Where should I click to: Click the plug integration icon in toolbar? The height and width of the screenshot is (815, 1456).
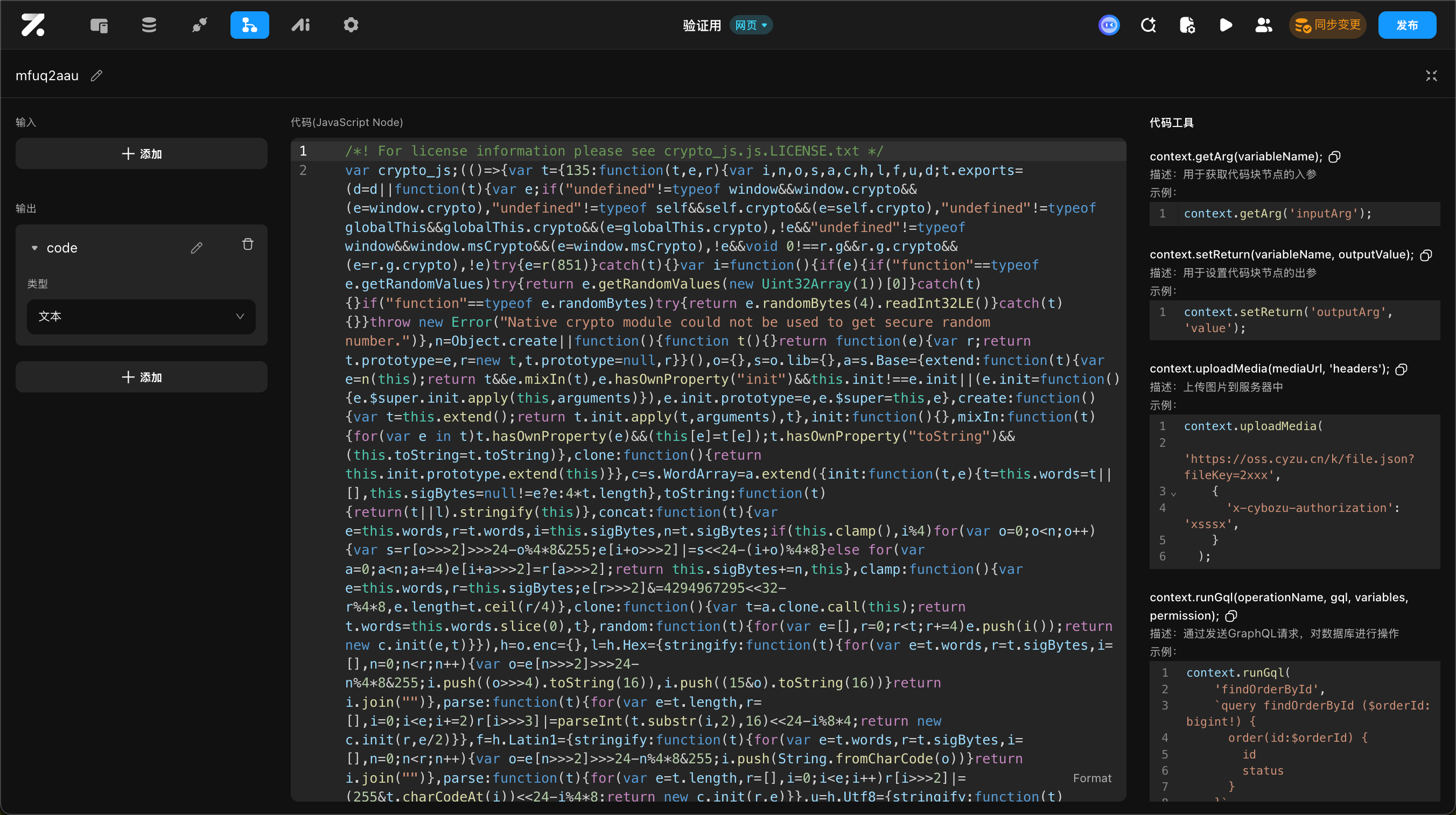(199, 25)
